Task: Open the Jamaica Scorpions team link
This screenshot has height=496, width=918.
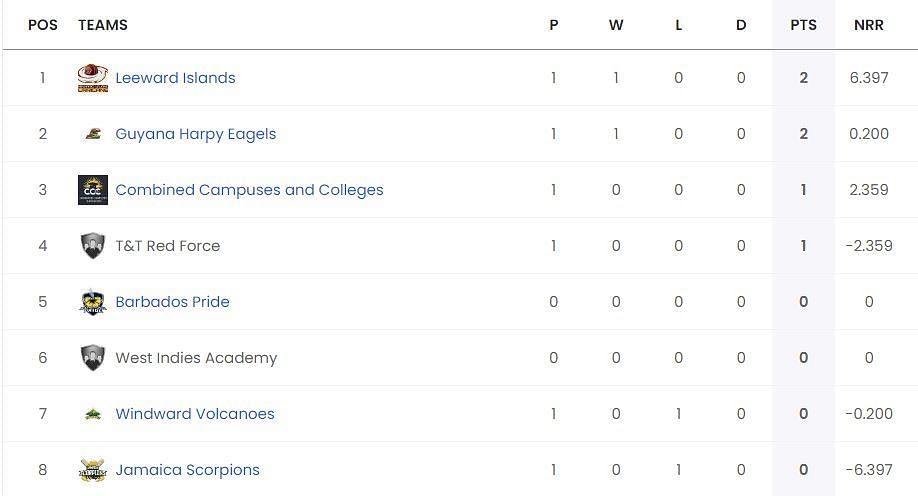Action: pyautogui.click(x=187, y=470)
